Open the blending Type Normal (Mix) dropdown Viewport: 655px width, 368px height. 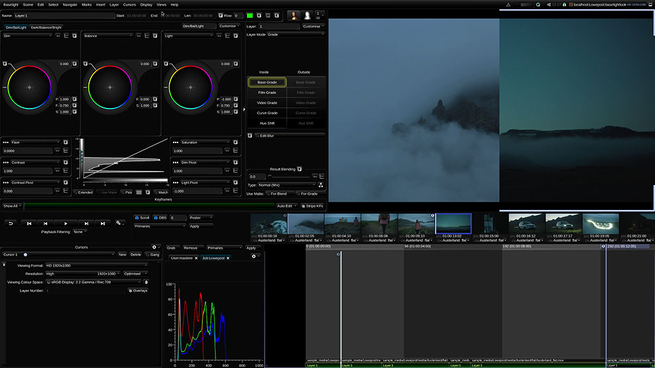click(x=287, y=185)
